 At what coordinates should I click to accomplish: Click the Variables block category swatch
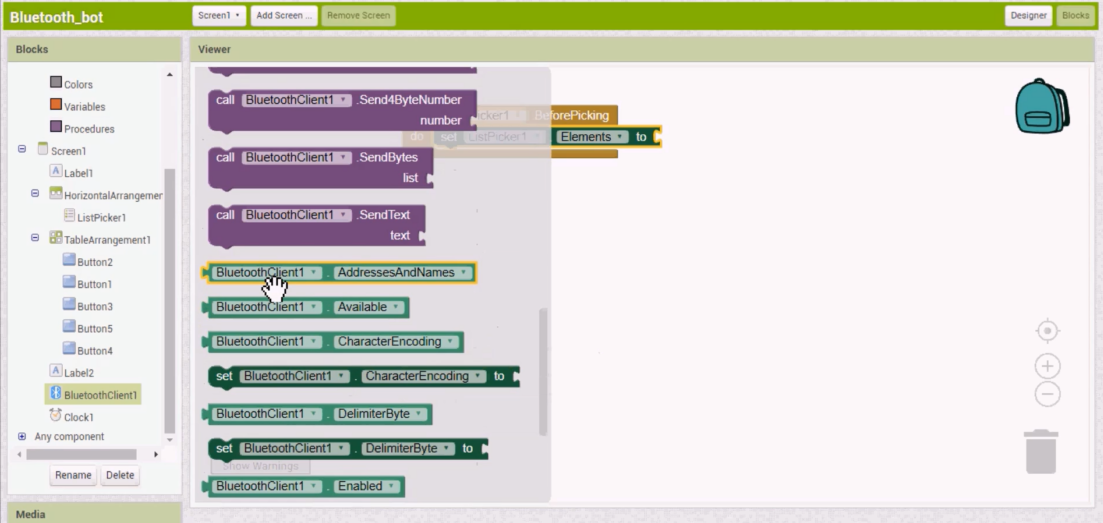pyautogui.click(x=56, y=105)
